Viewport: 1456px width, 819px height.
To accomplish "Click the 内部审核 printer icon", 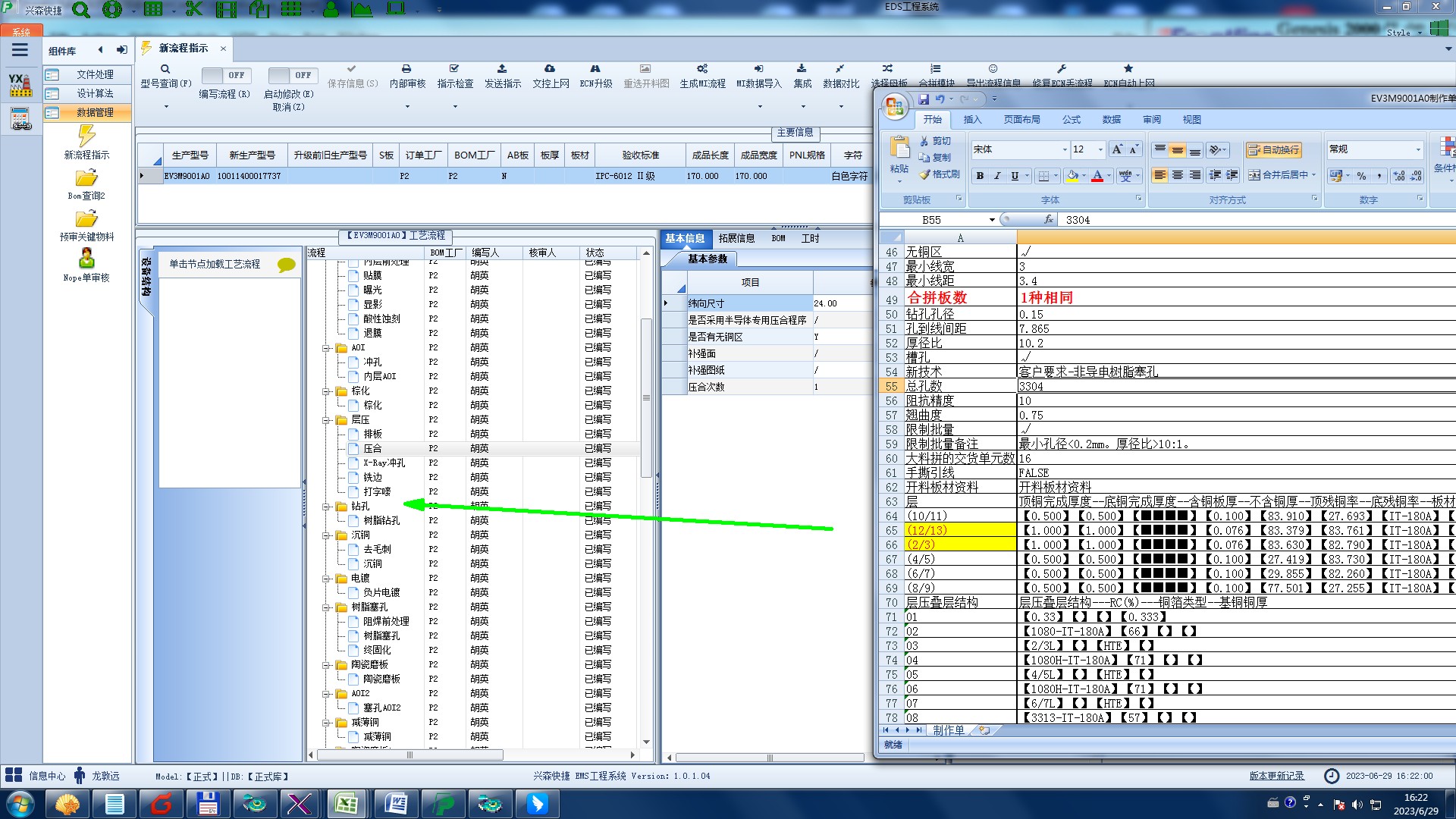I will tap(406, 69).
